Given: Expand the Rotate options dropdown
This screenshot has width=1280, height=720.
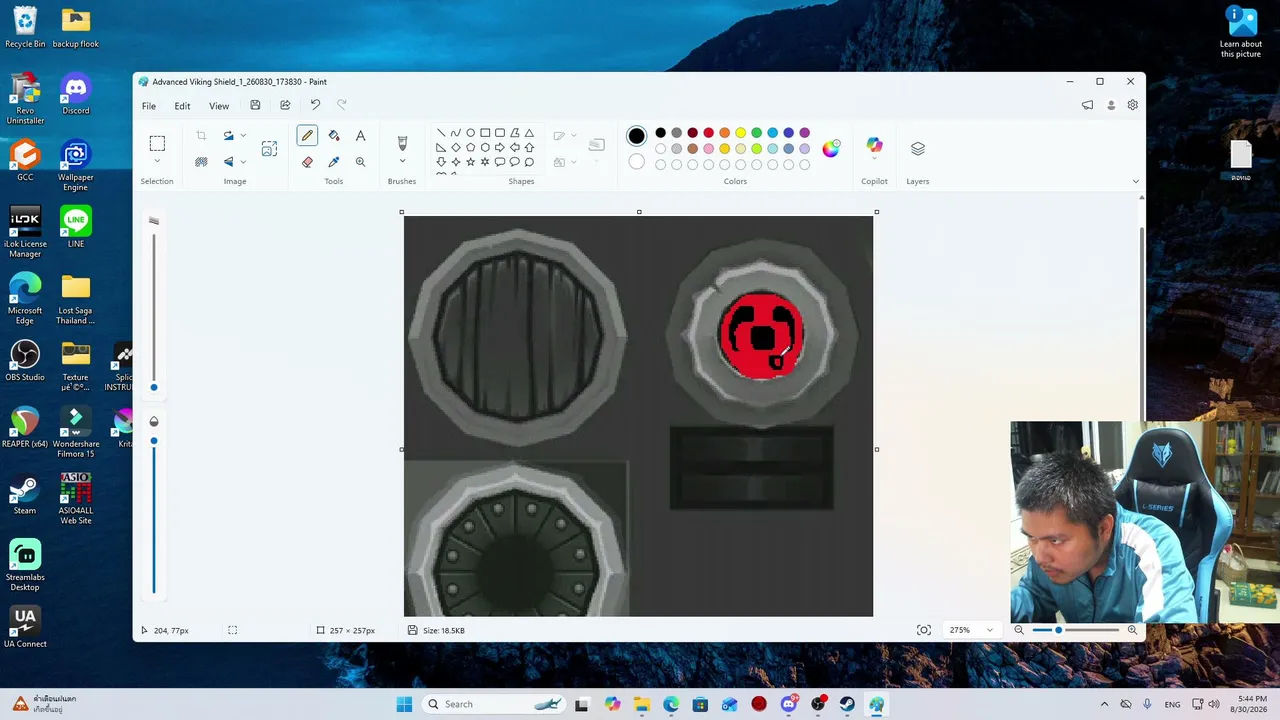Looking at the screenshot, I should pyautogui.click(x=243, y=136).
